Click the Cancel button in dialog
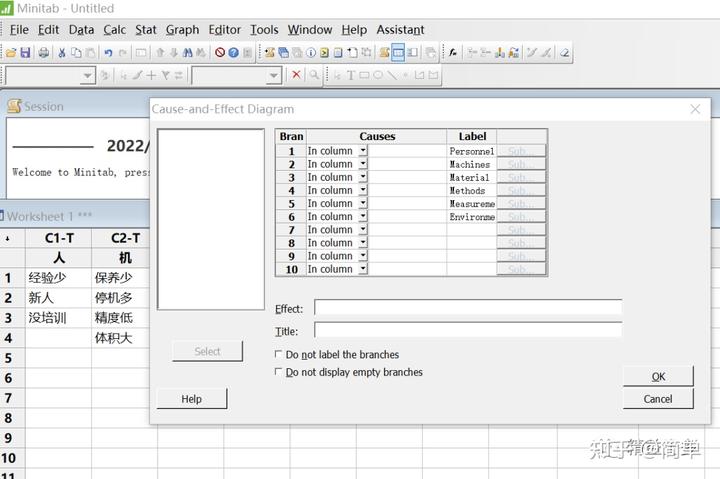 (x=658, y=399)
